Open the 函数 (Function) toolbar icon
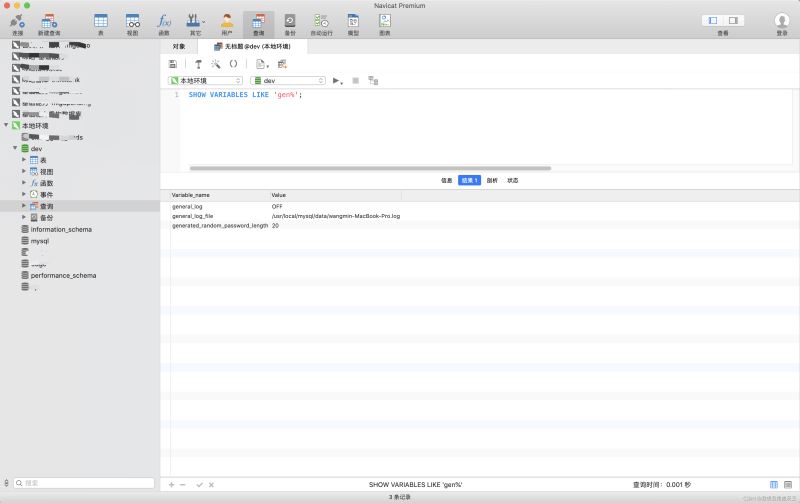 [x=164, y=22]
